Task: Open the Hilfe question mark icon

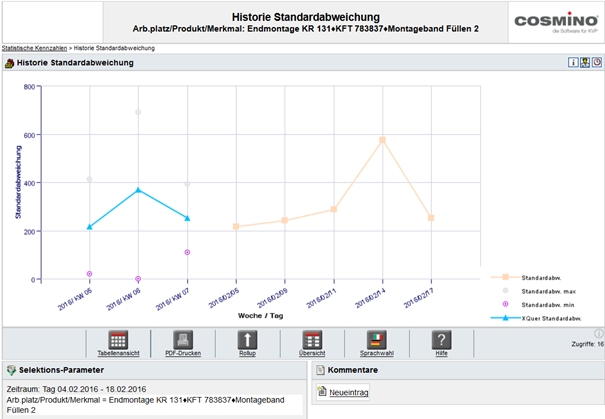Action: pos(440,339)
